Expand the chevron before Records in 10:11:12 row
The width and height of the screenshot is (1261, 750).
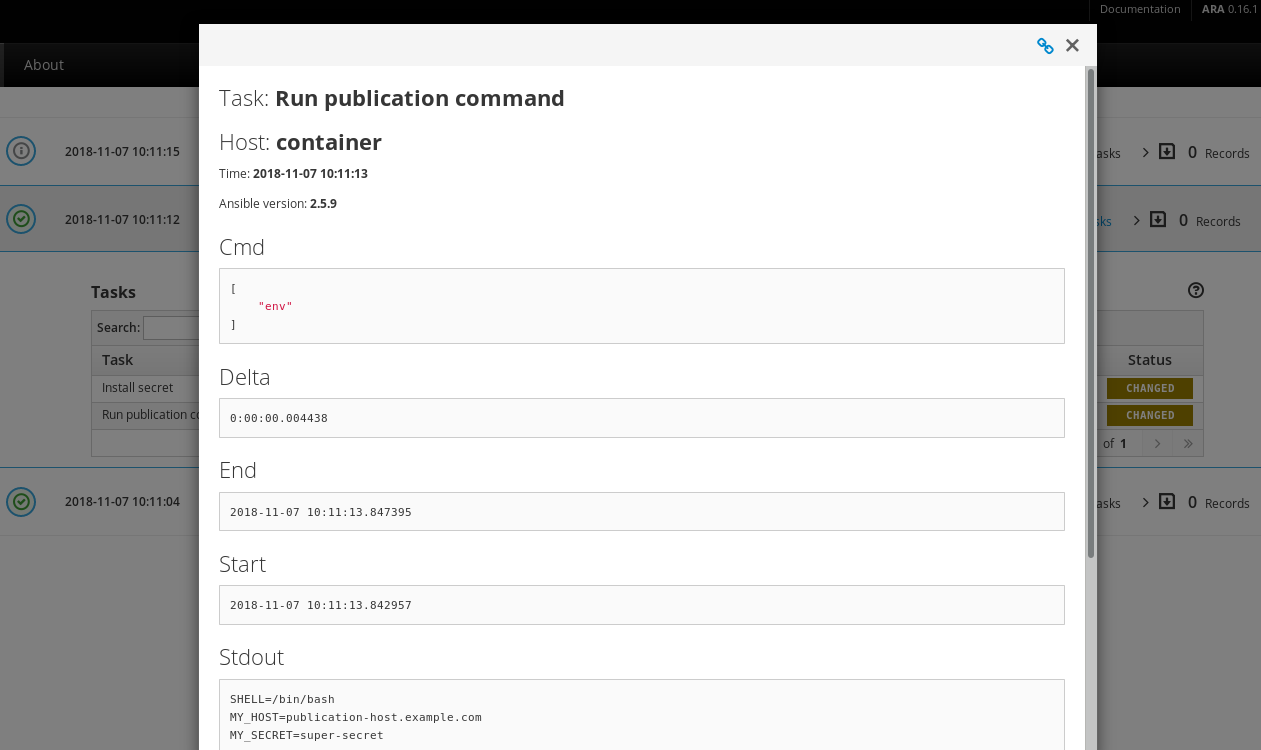click(x=1136, y=220)
